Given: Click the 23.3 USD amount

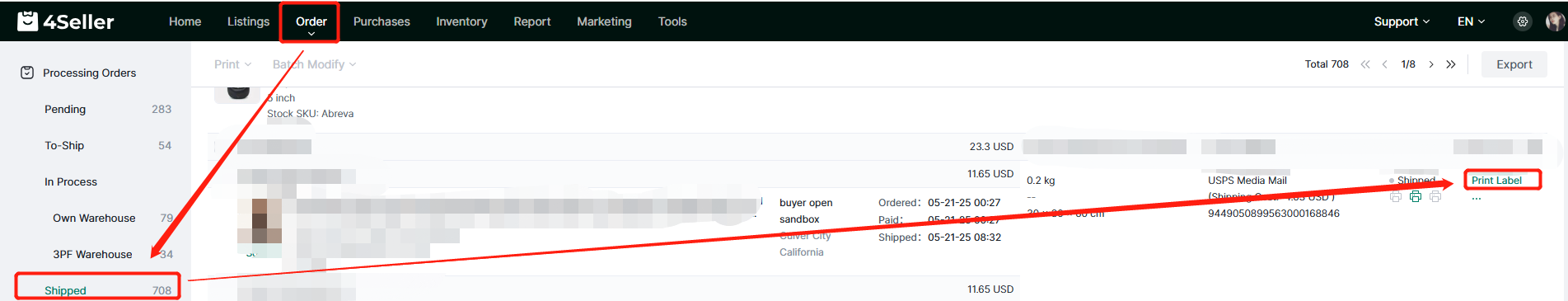Looking at the screenshot, I should [x=991, y=147].
